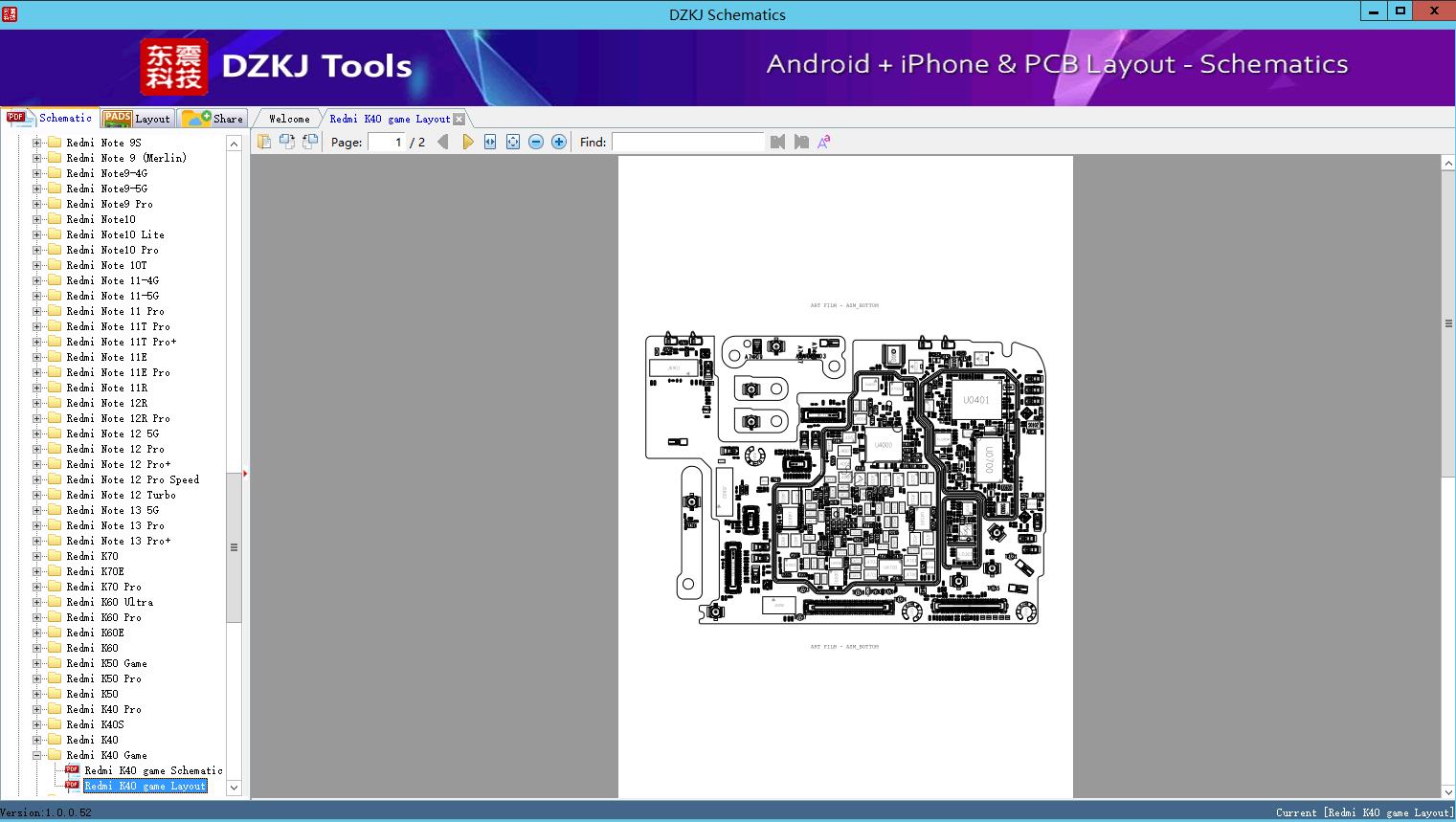Zoom out with the minus icon
1456x822 pixels.
tap(536, 142)
